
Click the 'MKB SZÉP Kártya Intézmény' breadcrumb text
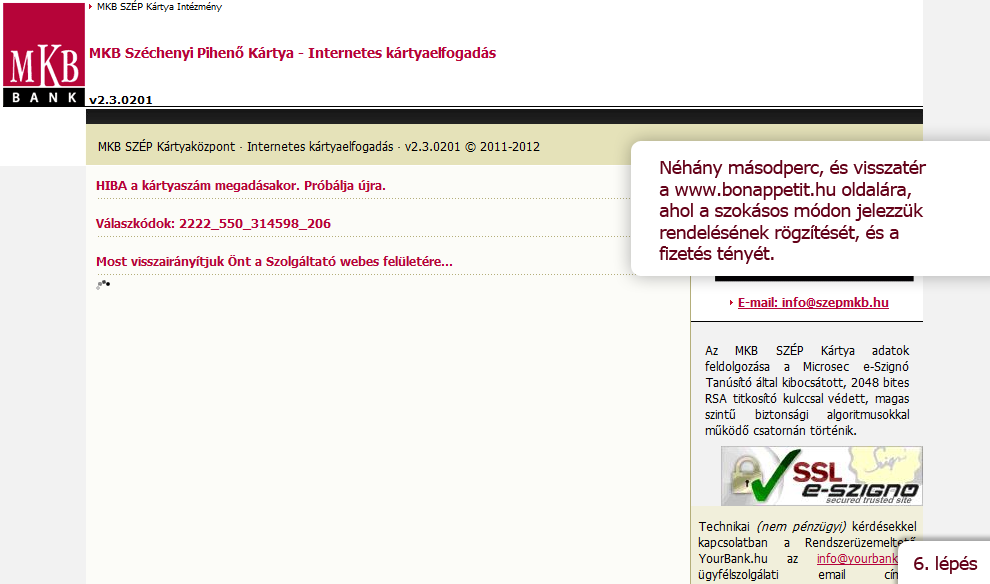click(x=159, y=7)
